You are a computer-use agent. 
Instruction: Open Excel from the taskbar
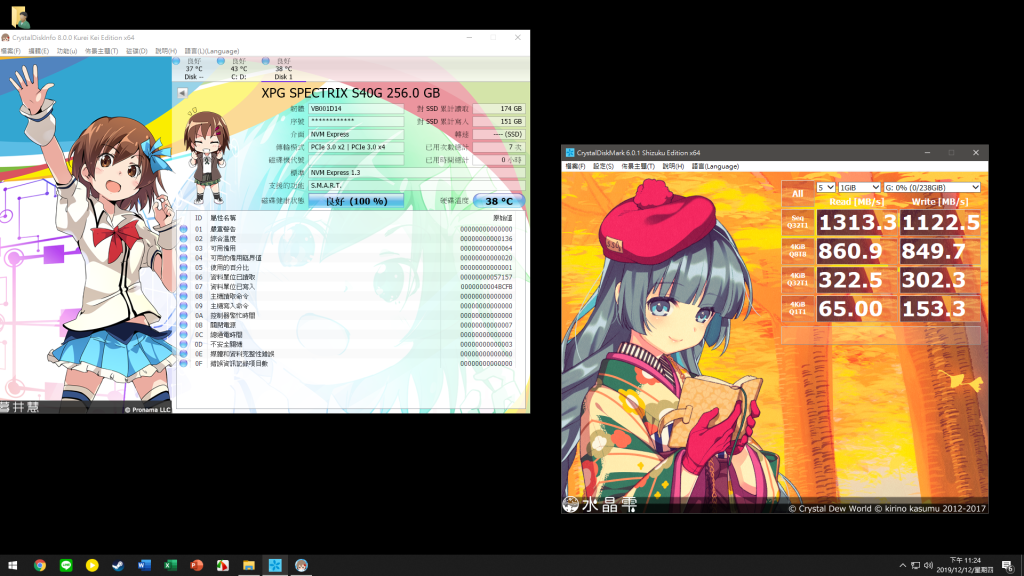click(x=170, y=566)
